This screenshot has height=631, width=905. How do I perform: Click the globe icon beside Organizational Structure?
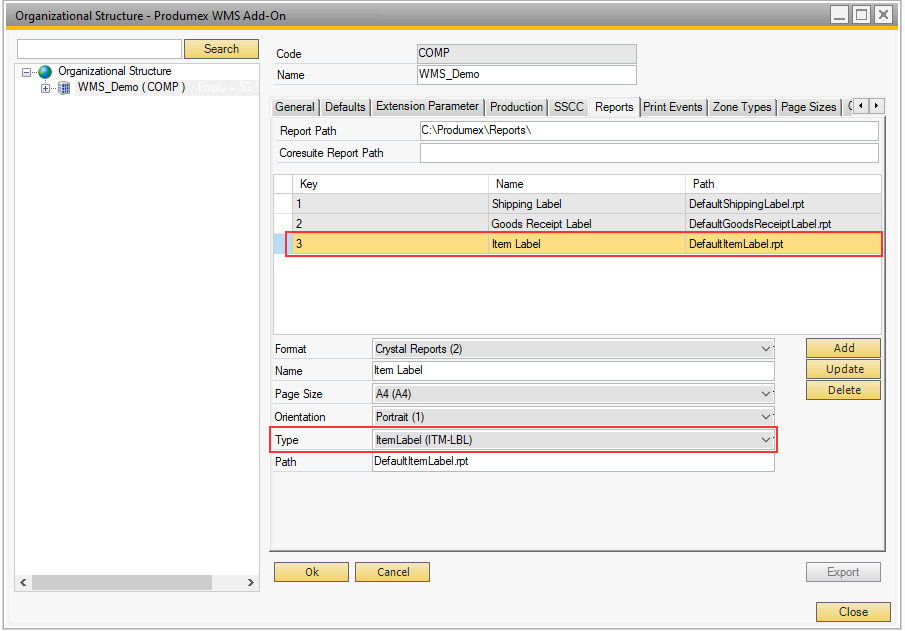(45, 72)
